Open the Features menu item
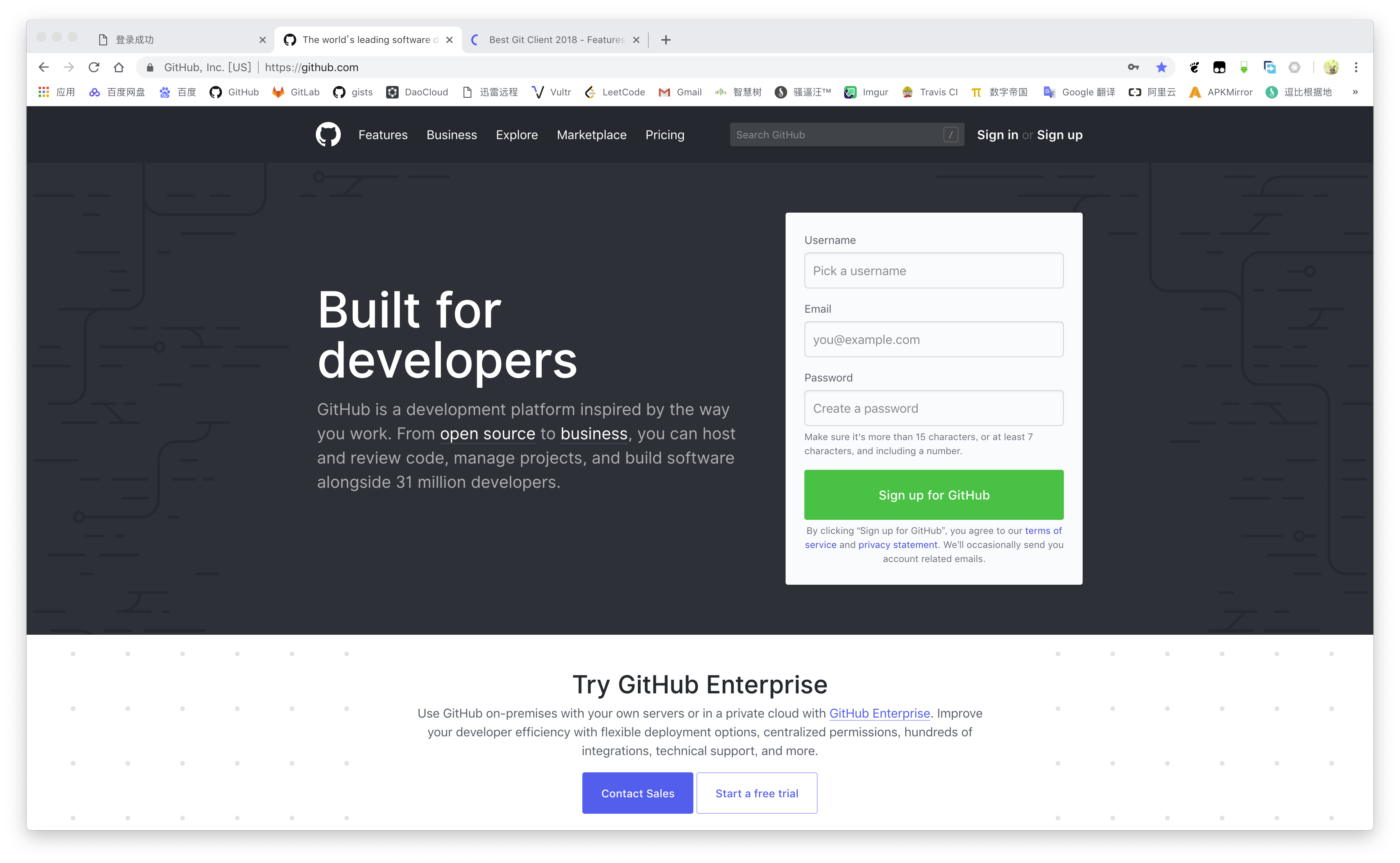The height and width of the screenshot is (863, 1400). pos(383,134)
